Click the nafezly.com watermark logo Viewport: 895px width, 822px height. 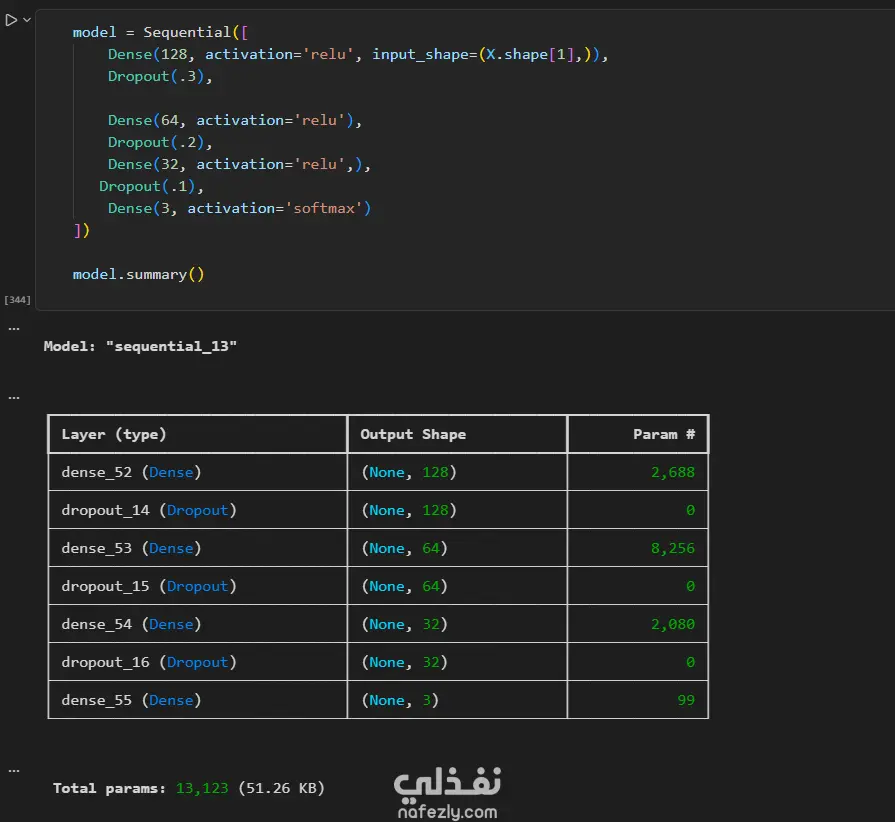pyautogui.click(x=448, y=793)
